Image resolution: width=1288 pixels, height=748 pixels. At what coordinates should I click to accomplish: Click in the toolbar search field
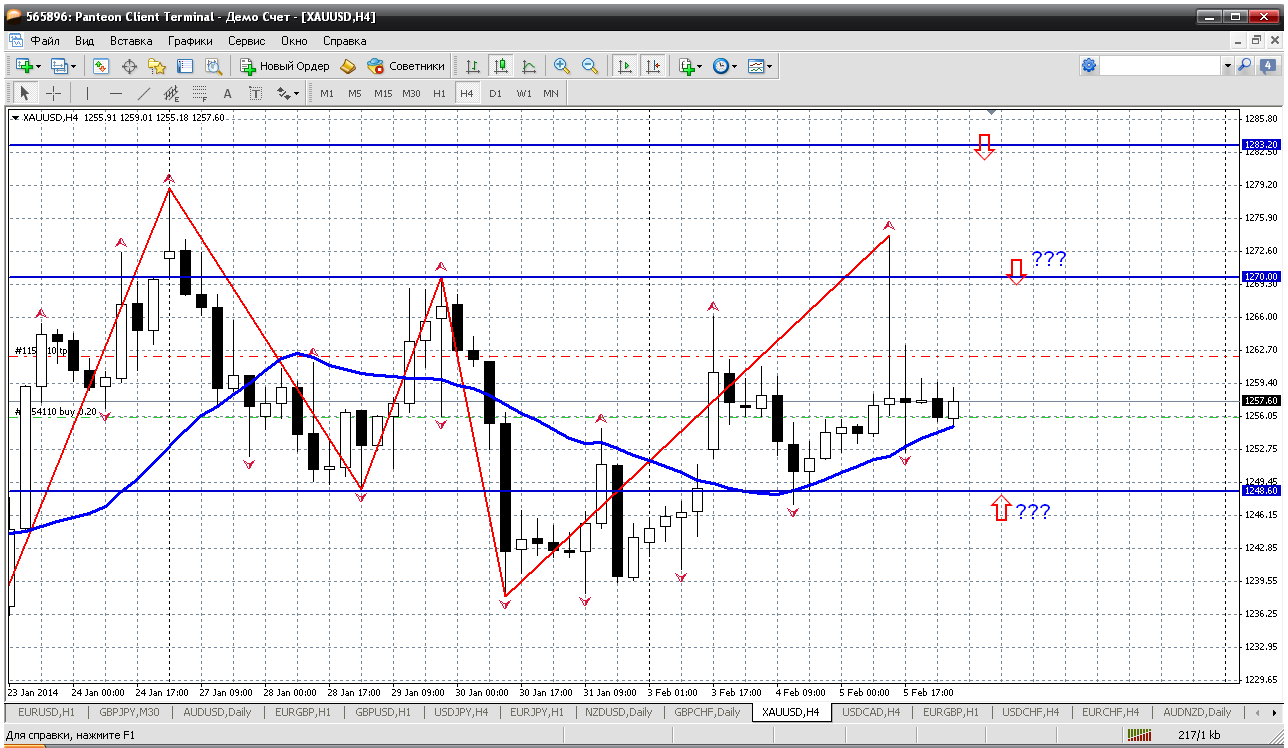point(1161,66)
